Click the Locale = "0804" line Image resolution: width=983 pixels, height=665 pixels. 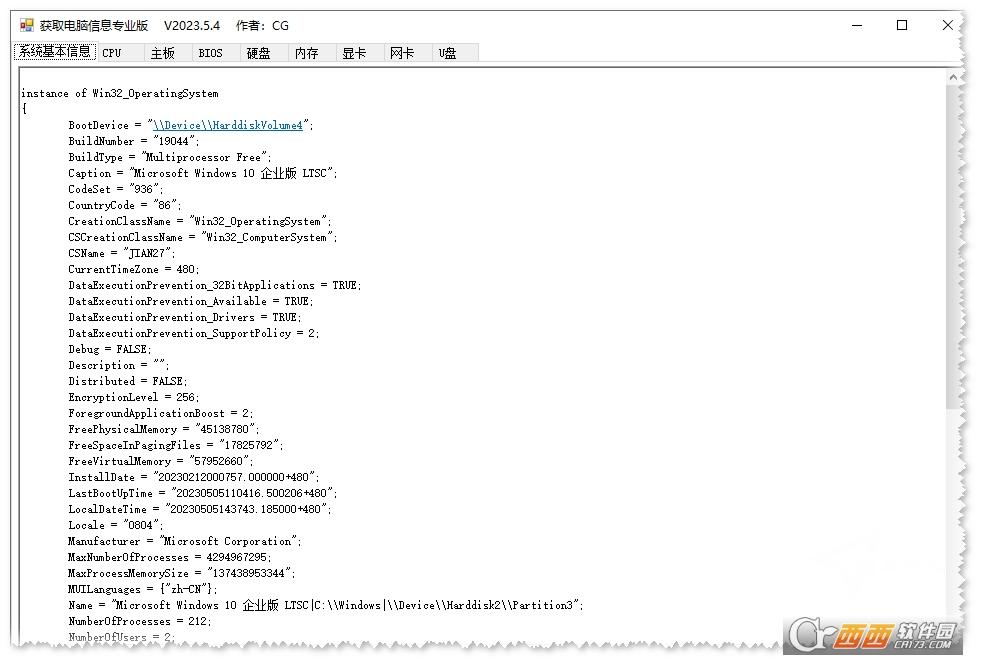point(115,525)
